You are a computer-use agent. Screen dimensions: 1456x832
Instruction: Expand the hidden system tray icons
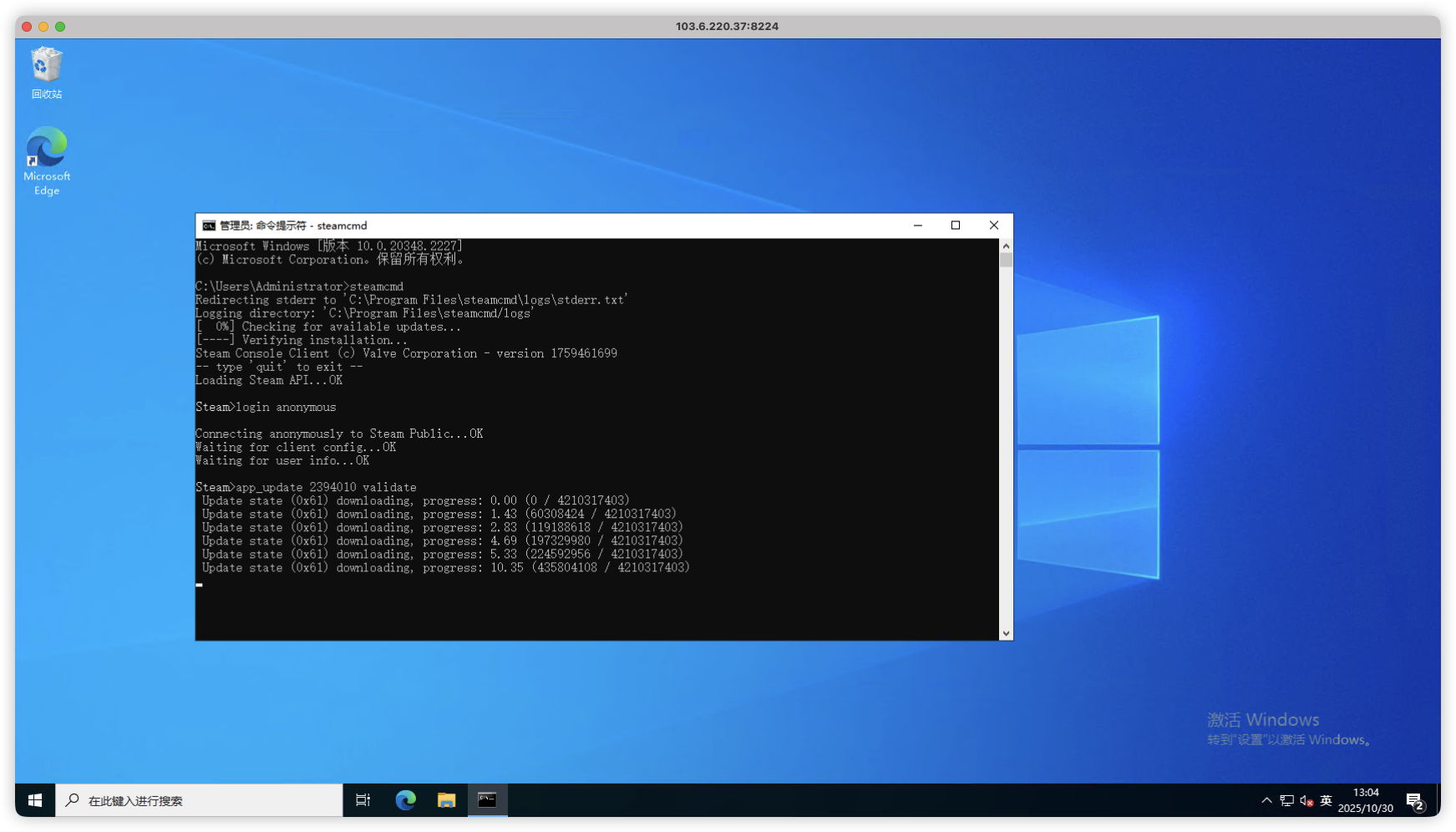1266,800
